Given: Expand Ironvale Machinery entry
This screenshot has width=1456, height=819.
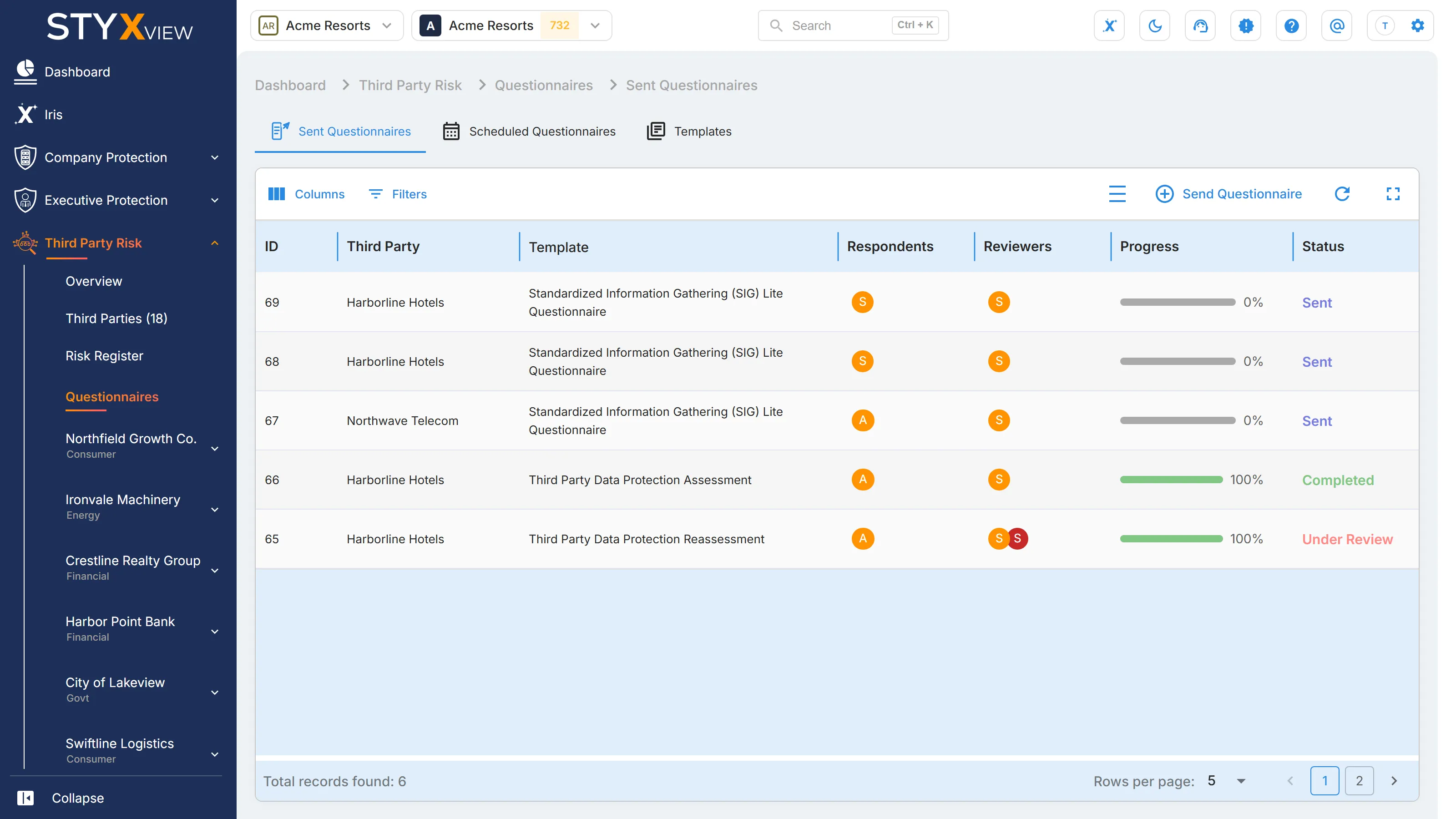Looking at the screenshot, I should 215,510.
